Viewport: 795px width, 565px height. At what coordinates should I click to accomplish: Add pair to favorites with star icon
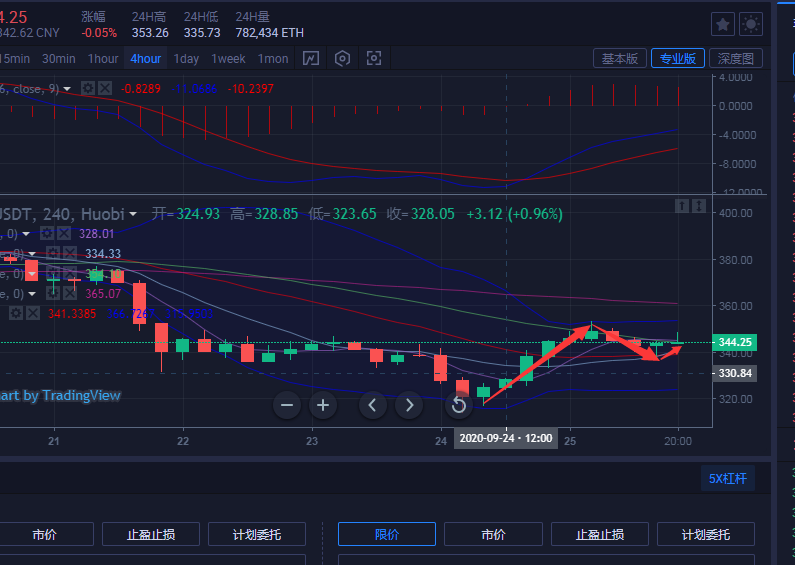pyautogui.click(x=723, y=24)
